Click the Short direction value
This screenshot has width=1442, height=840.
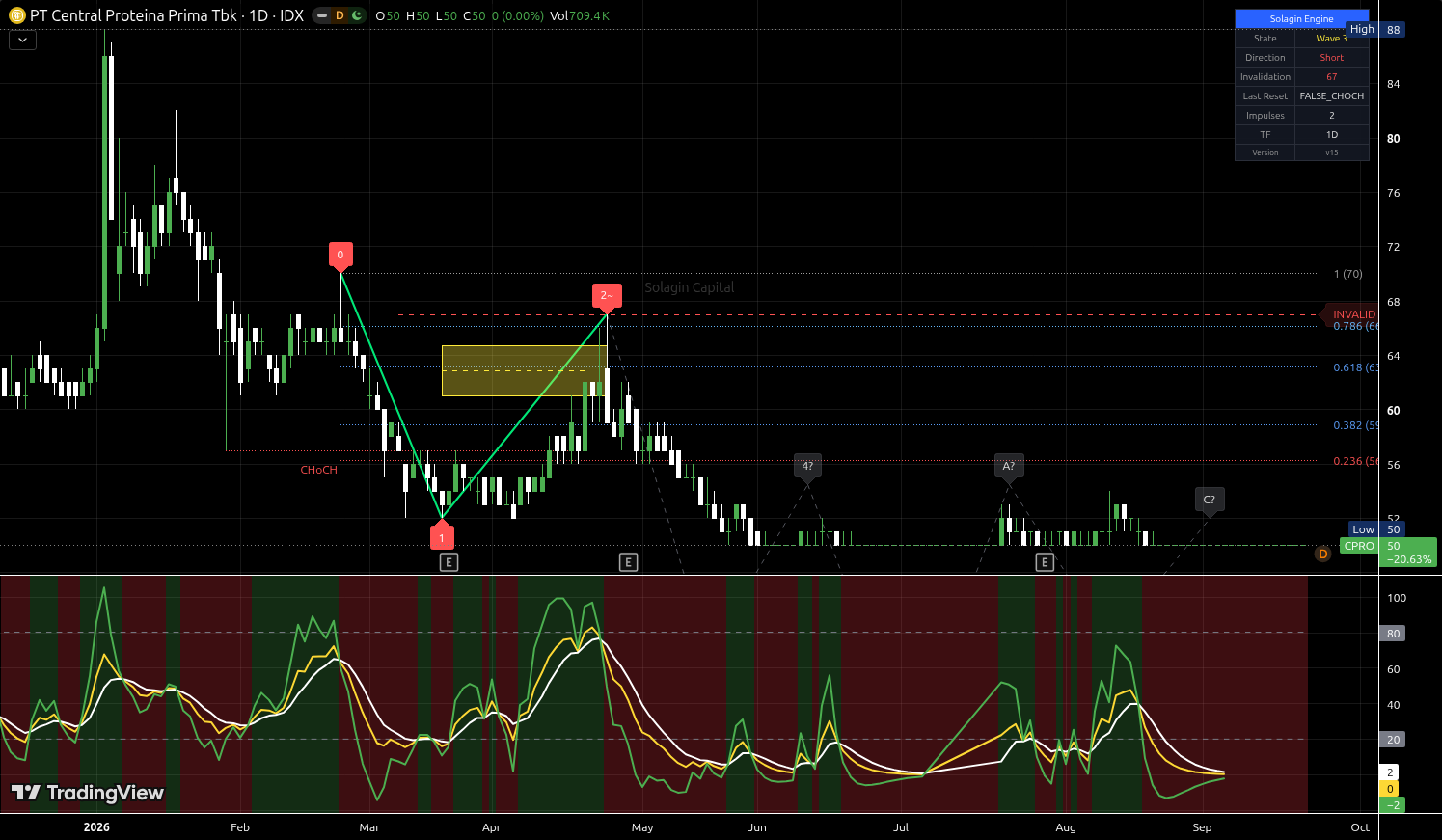point(1332,57)
